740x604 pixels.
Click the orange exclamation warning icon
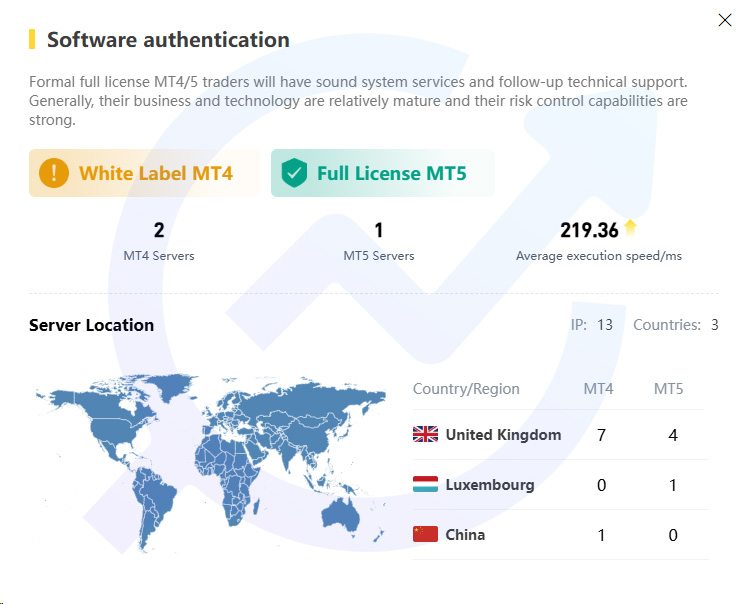pos(54,173)
